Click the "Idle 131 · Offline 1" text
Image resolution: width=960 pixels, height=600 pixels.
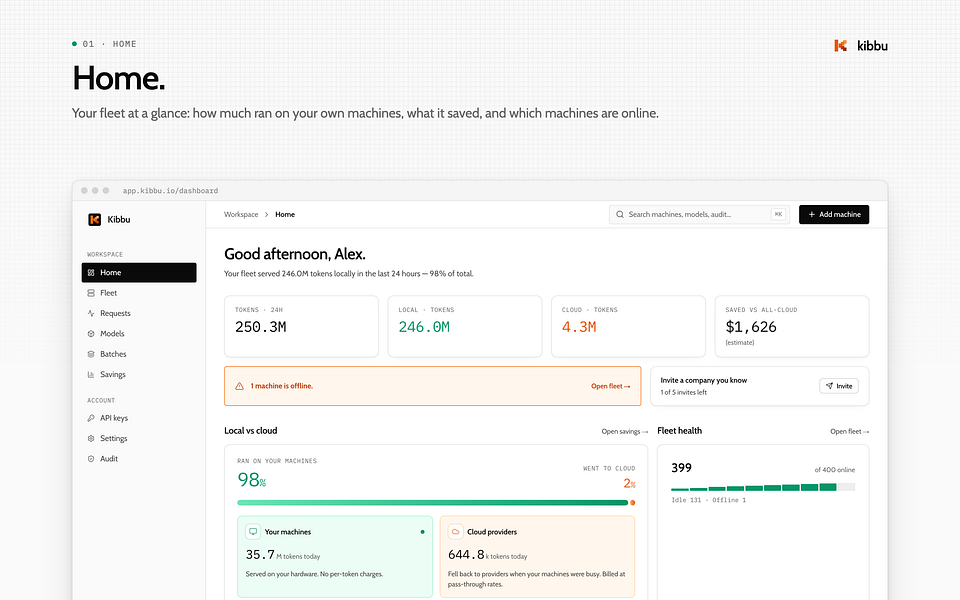709,500
